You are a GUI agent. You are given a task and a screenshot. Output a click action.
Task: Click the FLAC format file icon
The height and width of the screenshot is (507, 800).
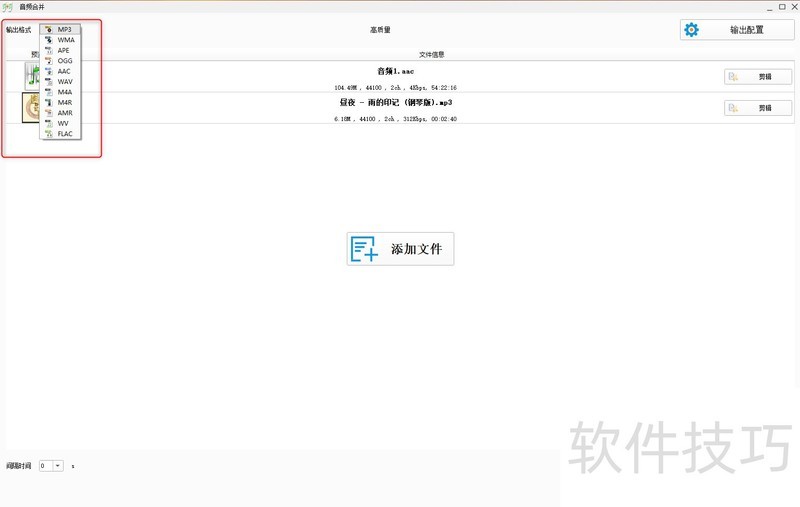click(48, 134)
